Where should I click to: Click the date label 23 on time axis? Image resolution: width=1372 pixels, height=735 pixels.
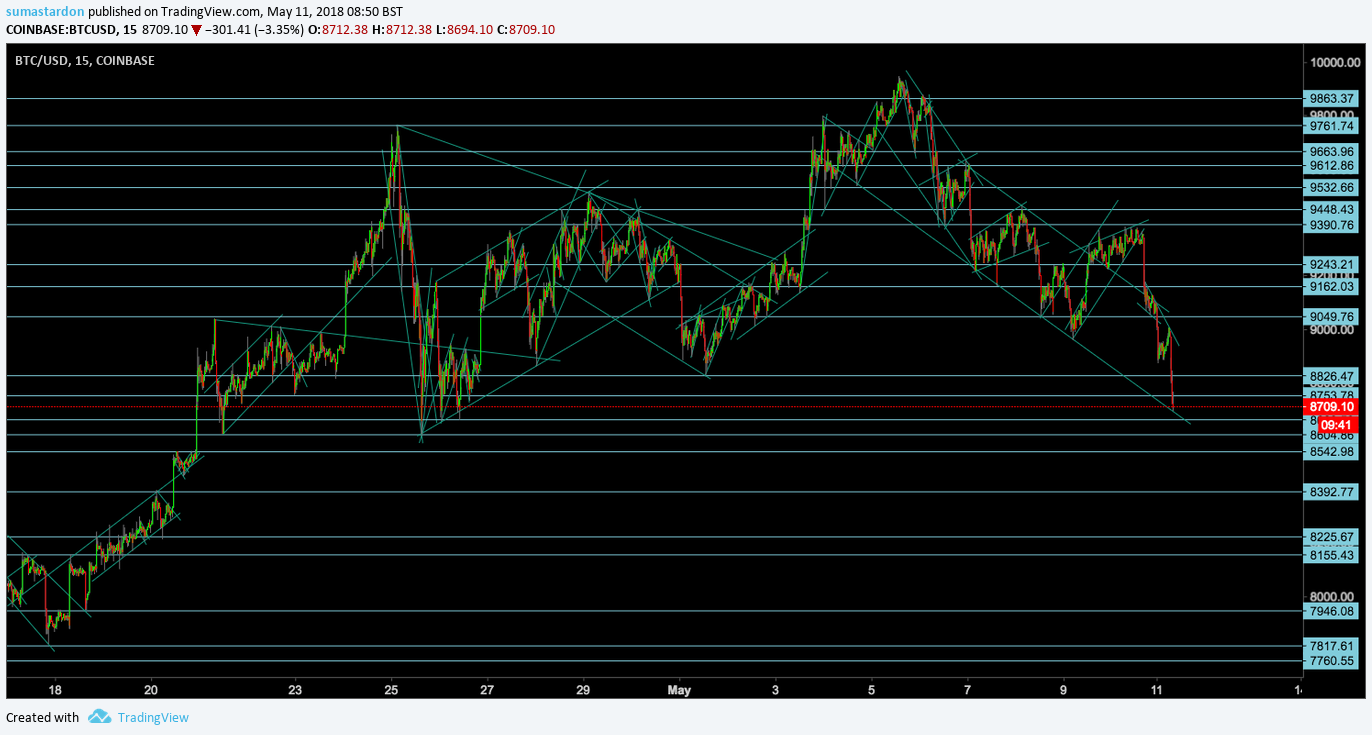tap(295, 690)
